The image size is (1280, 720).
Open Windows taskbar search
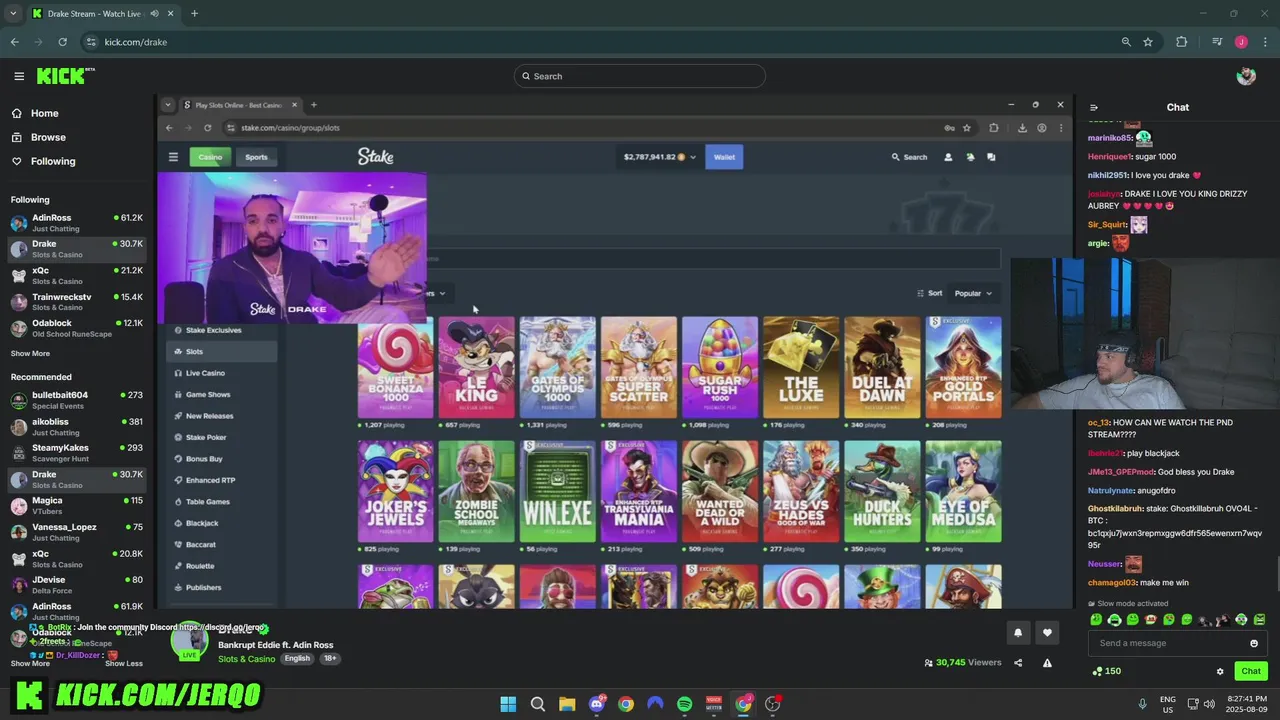[x=537, y=704]
